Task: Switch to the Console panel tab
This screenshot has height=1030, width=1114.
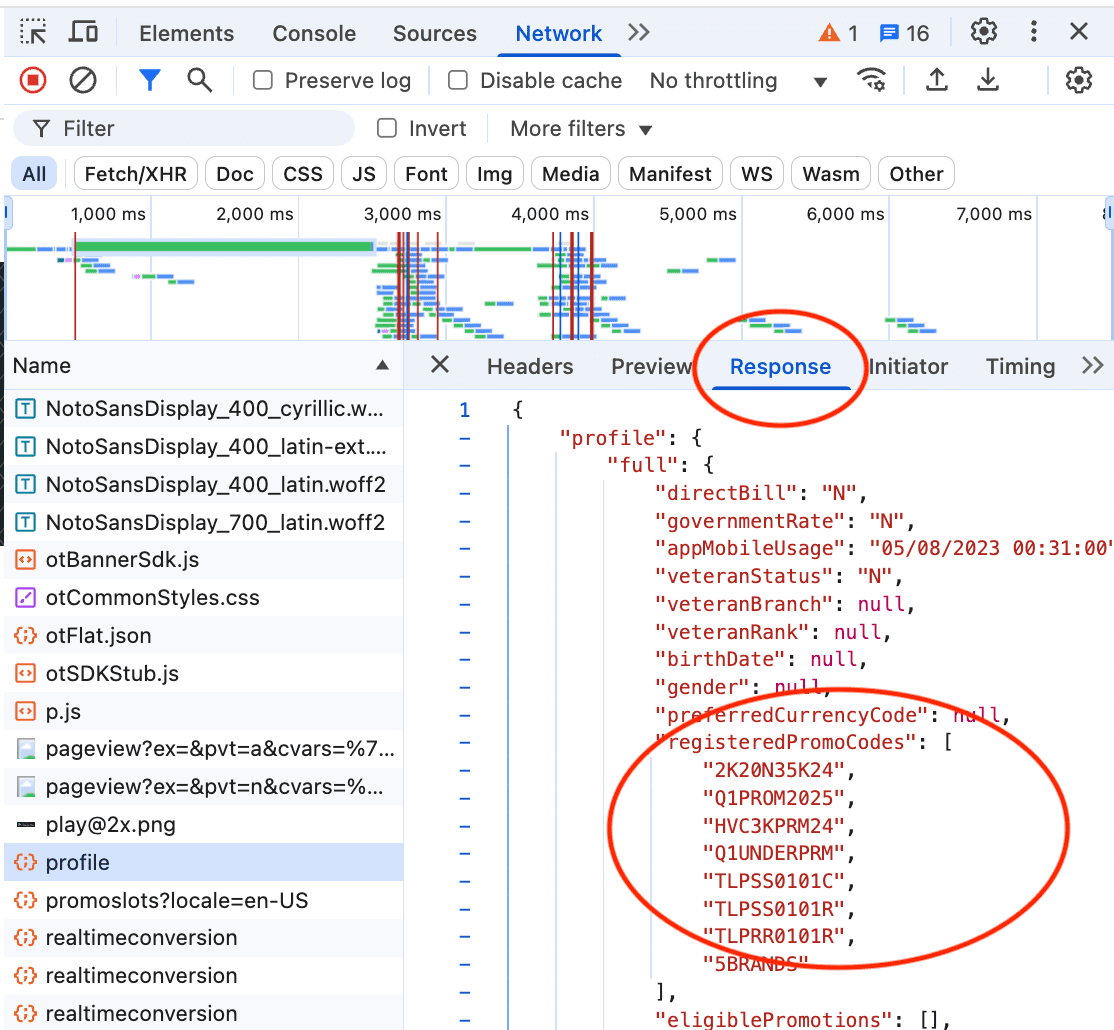Action: click(x=314, y=33)
